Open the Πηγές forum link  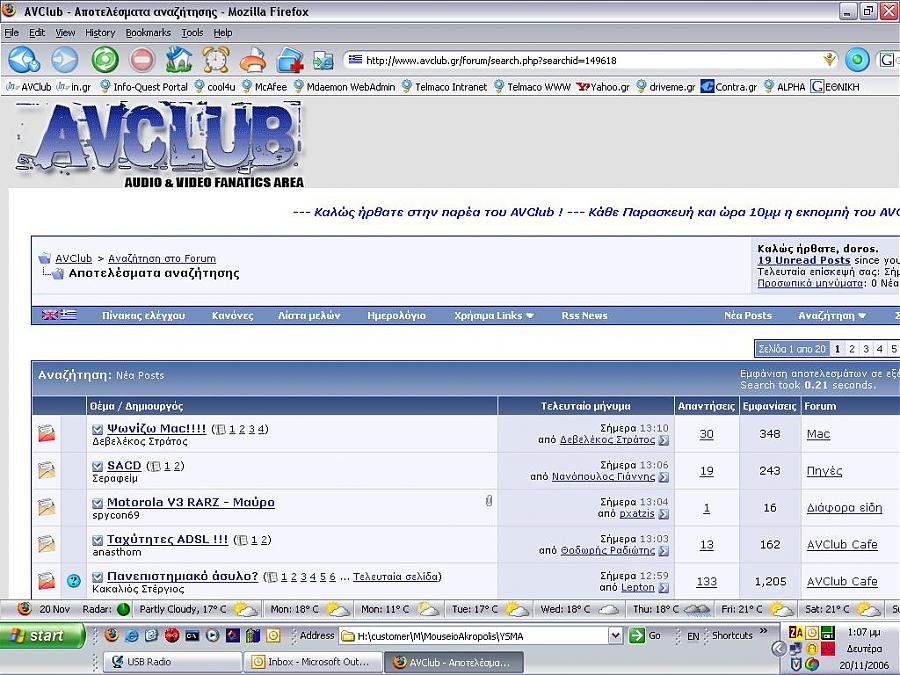pos(824,471)
